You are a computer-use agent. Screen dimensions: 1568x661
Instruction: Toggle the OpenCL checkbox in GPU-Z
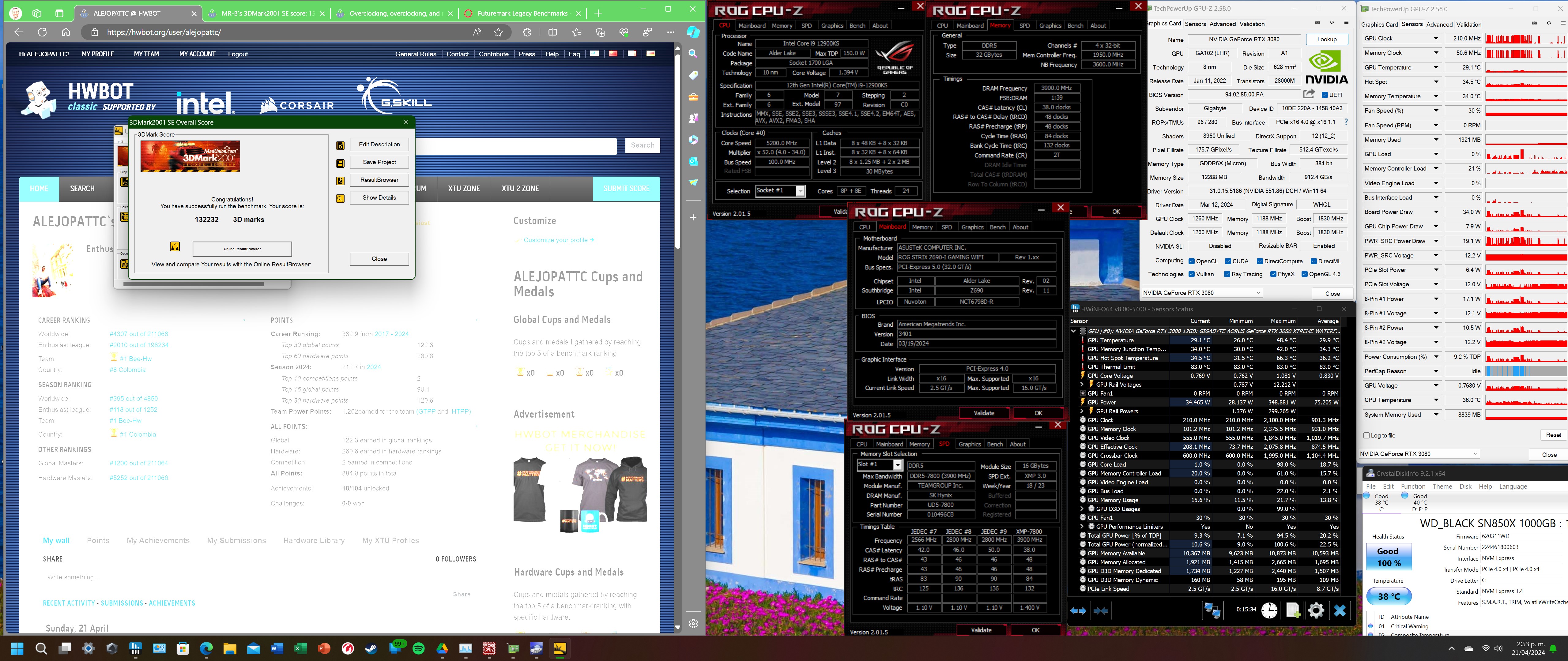pos(1191,261)
